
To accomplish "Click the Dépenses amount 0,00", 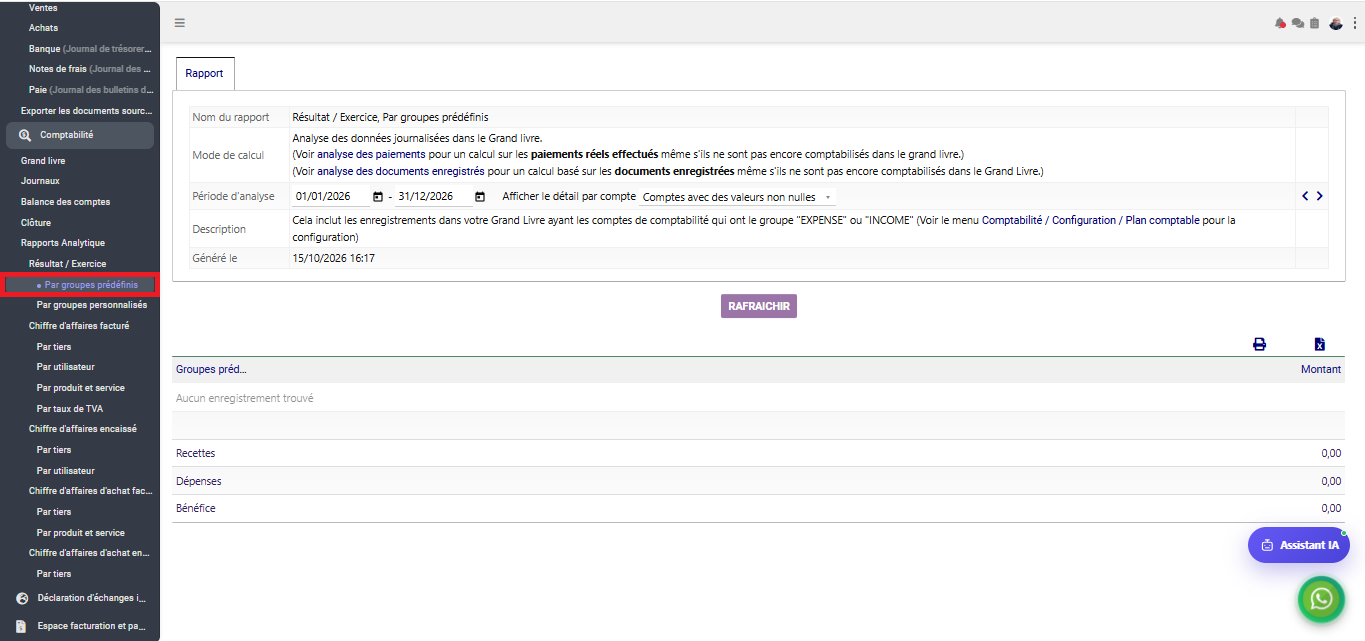I will point(1331,481).
